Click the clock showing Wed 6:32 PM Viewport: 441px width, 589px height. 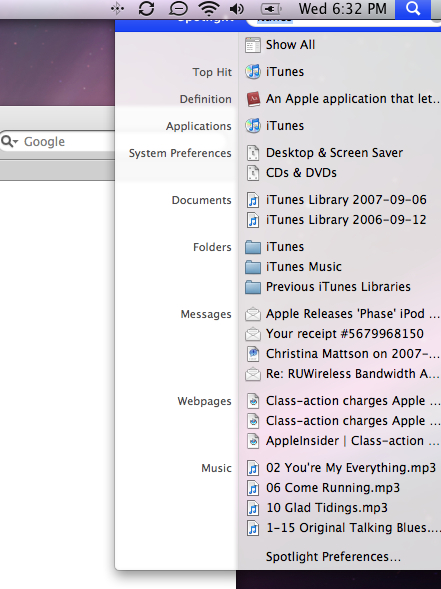pos(343,9)
